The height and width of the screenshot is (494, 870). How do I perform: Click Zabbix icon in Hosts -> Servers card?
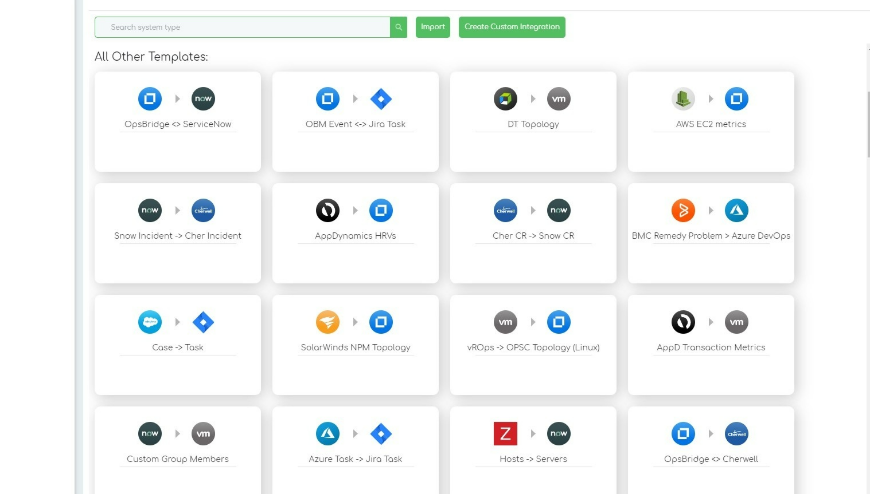pos(505,433)
